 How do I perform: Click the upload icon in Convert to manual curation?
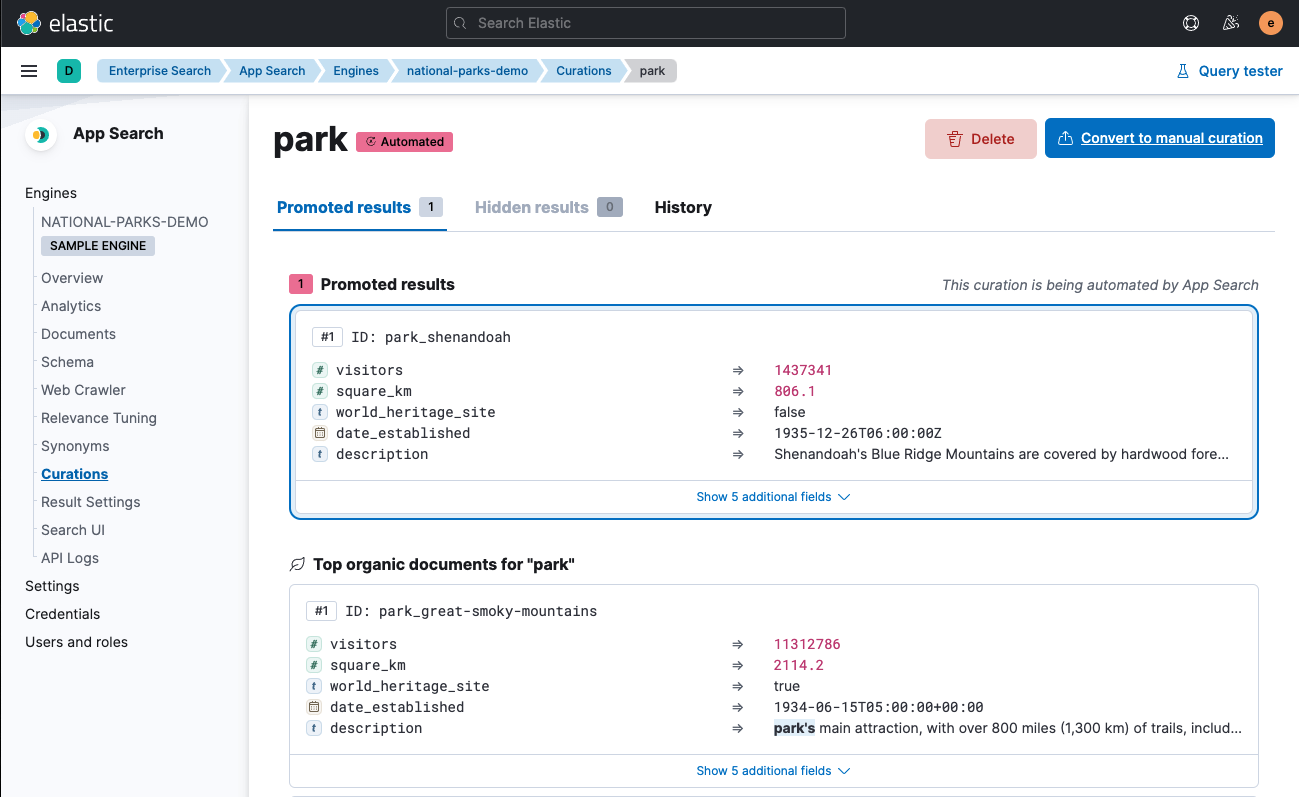tap(1066, 138)
